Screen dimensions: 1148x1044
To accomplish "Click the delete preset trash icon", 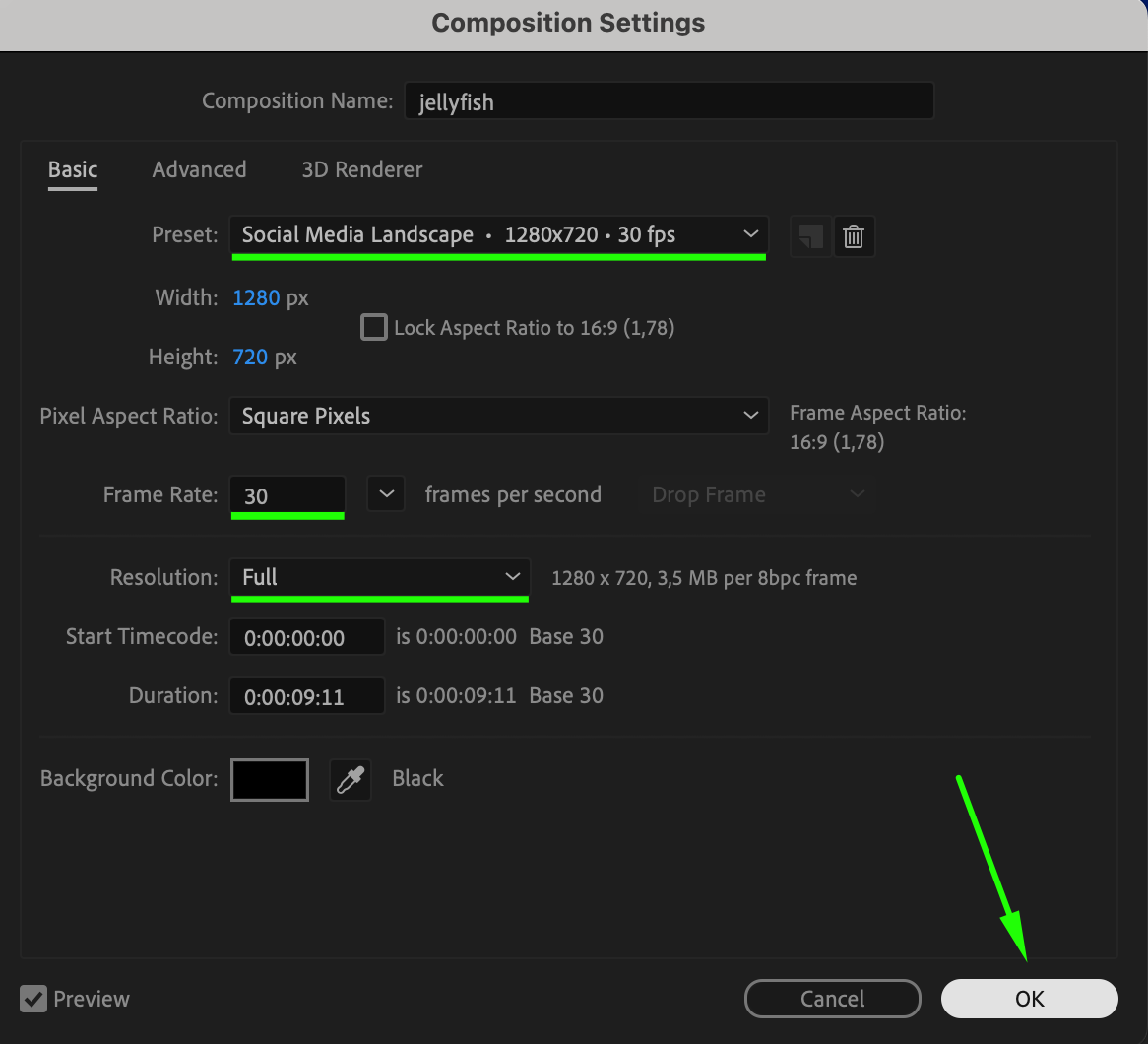I will [854, 236].
